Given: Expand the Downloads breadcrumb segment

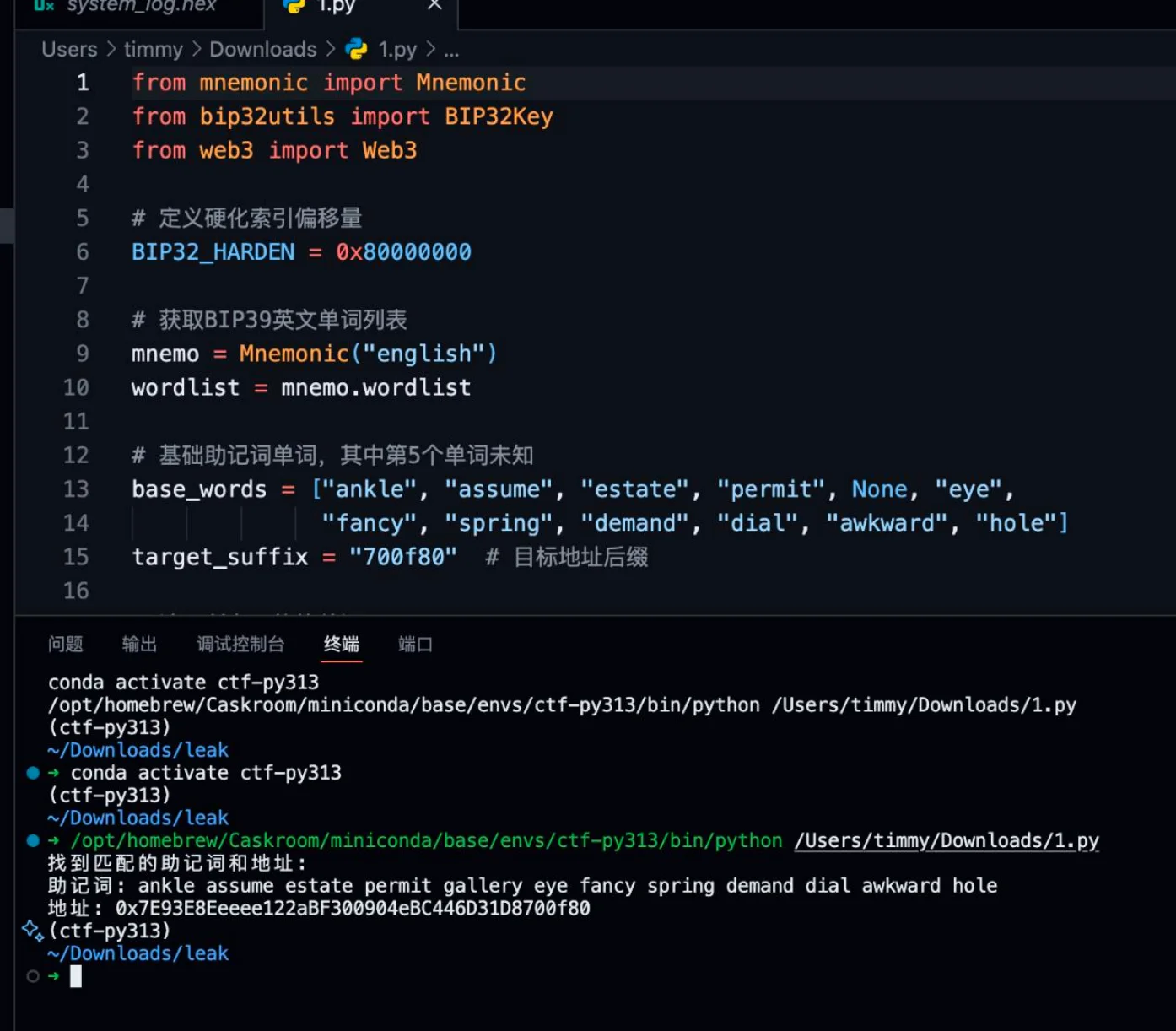Looking at the screenshot, I should 262,50.
